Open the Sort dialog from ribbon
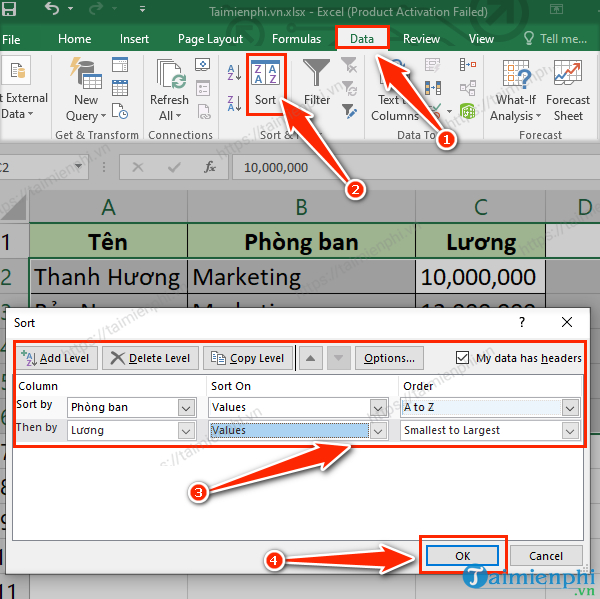 point(266,84)
